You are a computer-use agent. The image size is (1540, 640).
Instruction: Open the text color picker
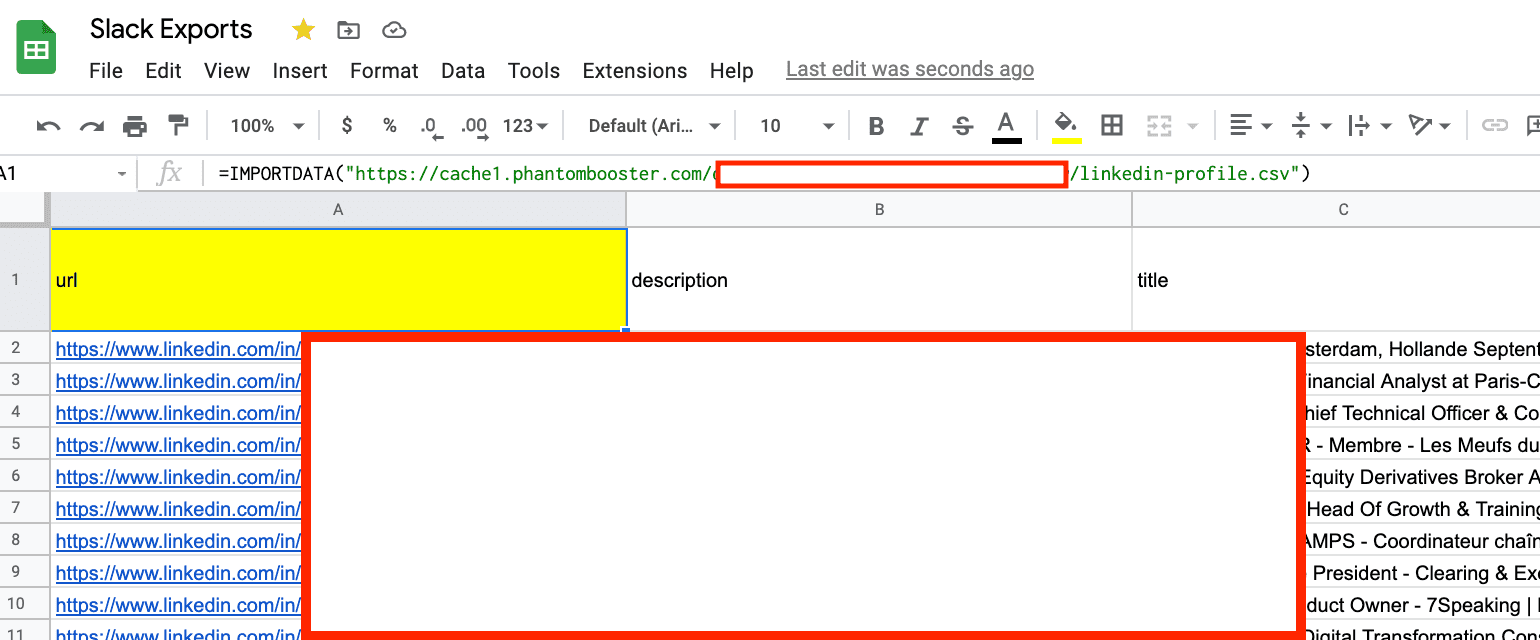click(1007, 126)
